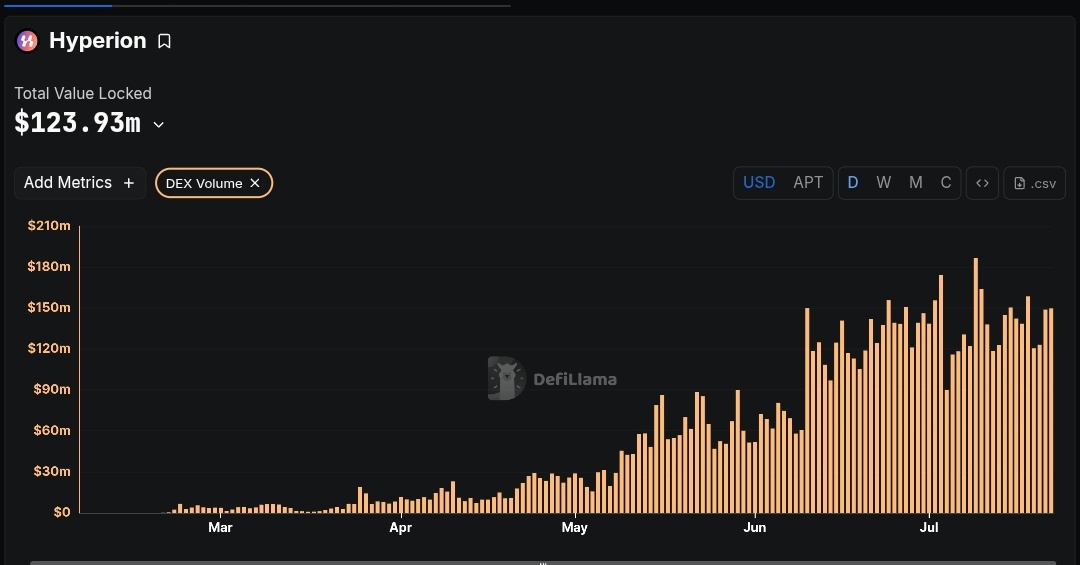Click the Hyperion protocol logo icon

(27, 41)
